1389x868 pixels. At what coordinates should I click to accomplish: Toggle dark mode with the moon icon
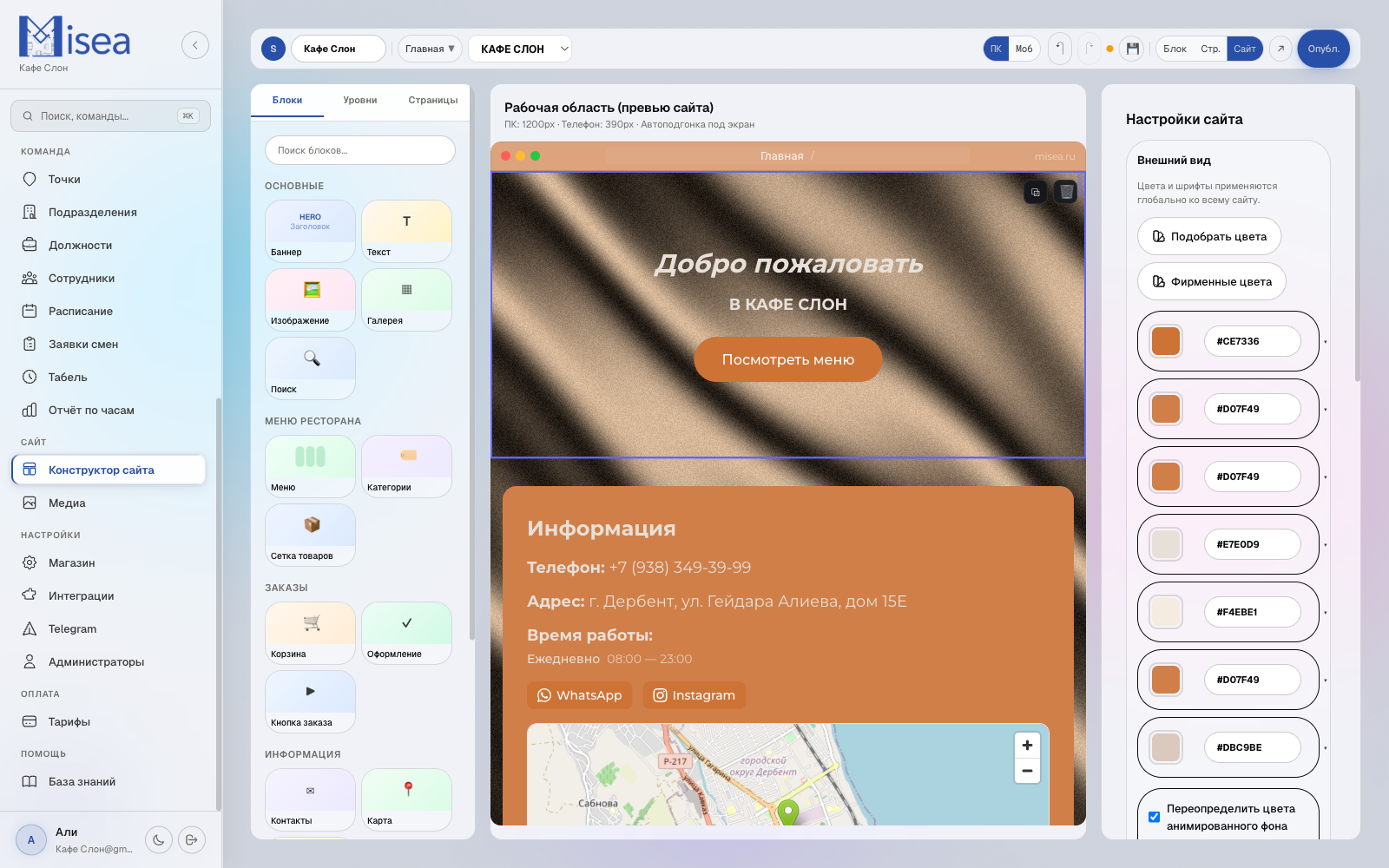tap(159, 839)
